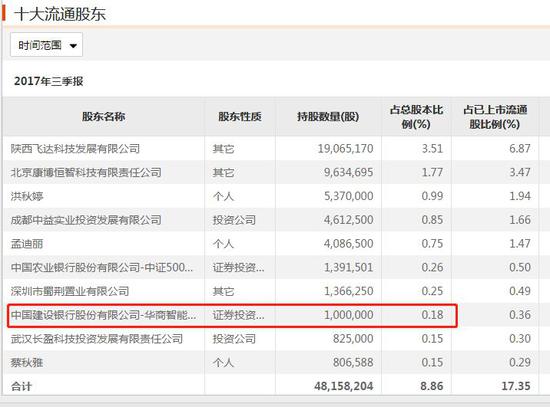Click total capital ratio 1.77
Image resolution: width=550 pixels, height=407 pixels.
pos(432,173)
